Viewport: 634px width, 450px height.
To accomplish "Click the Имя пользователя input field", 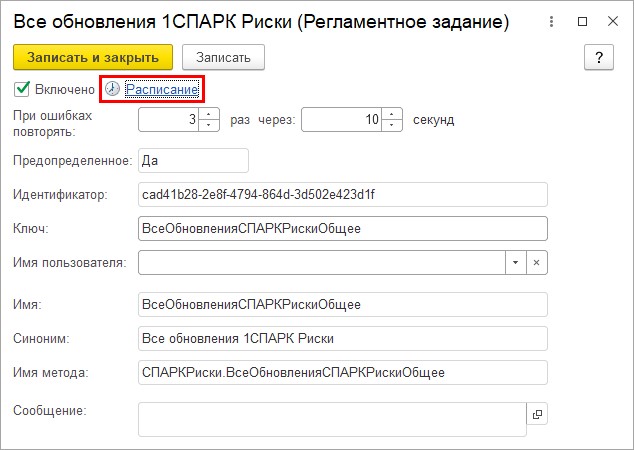I will pos(322,262).
